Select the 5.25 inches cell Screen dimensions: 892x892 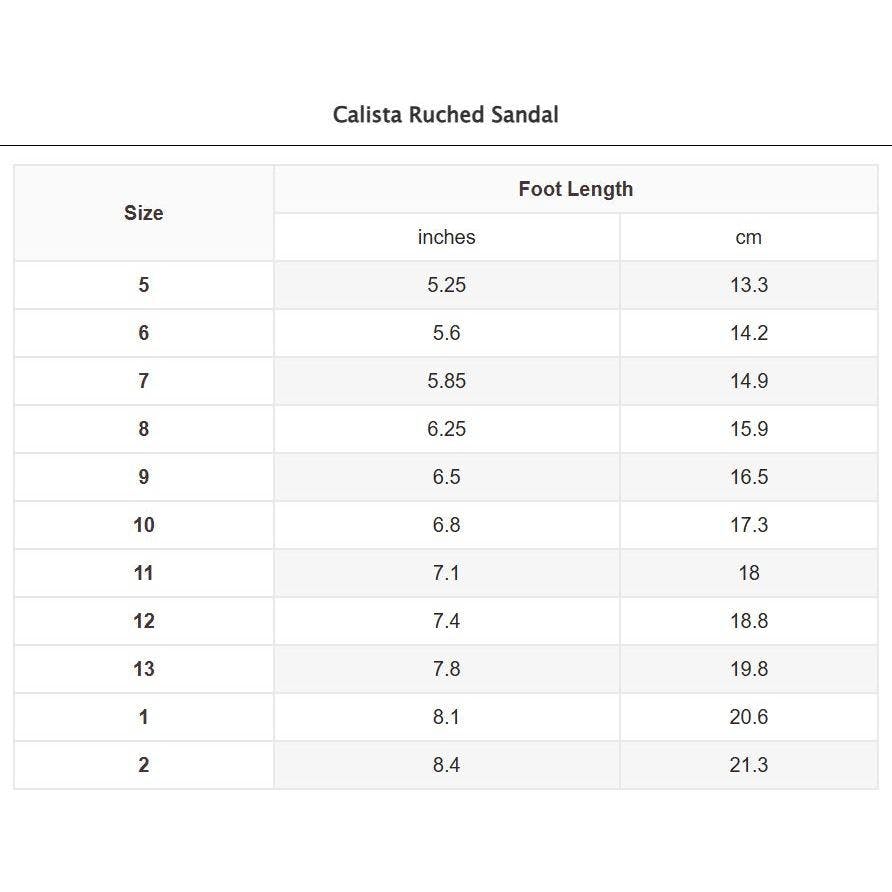pos(447,285)
